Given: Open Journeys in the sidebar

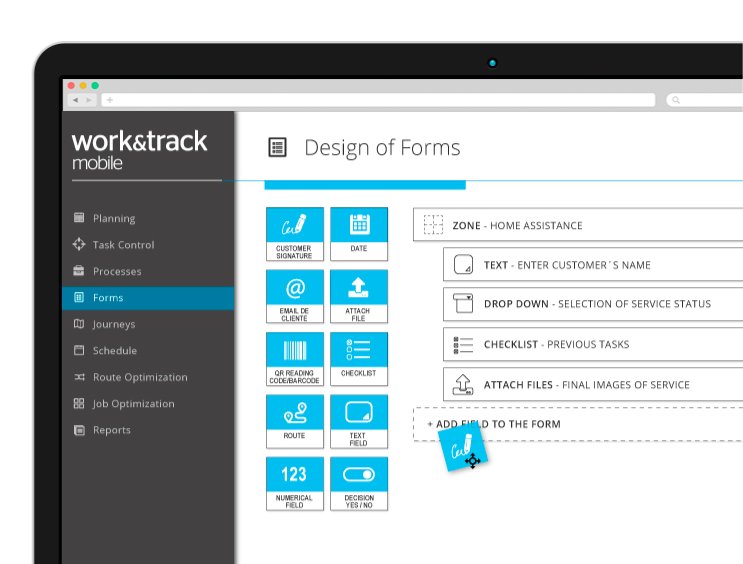Looking at the screenshot, I should (148, 324).
